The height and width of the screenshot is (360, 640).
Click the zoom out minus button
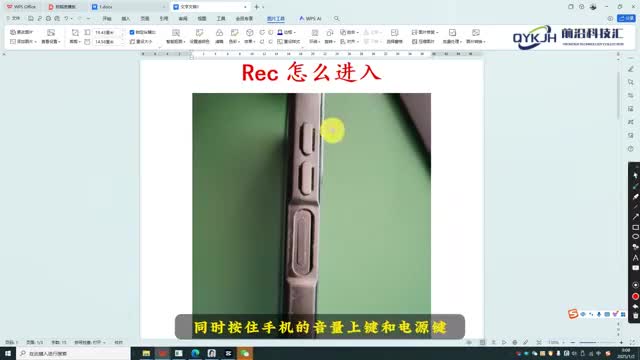pyautogui.click(x=573, y=342)
